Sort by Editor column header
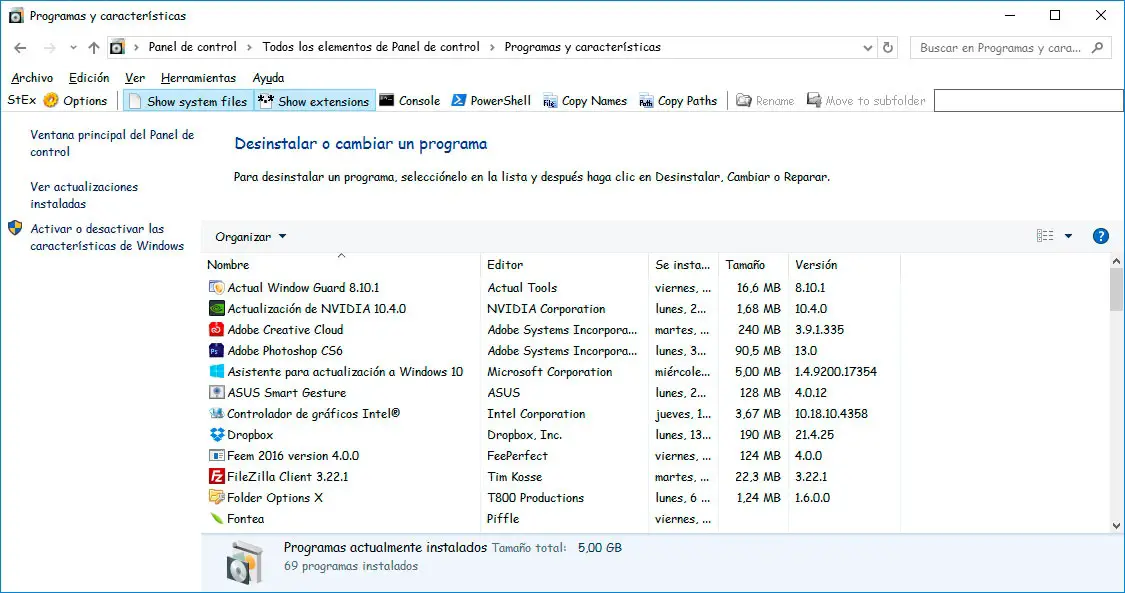 564,265
